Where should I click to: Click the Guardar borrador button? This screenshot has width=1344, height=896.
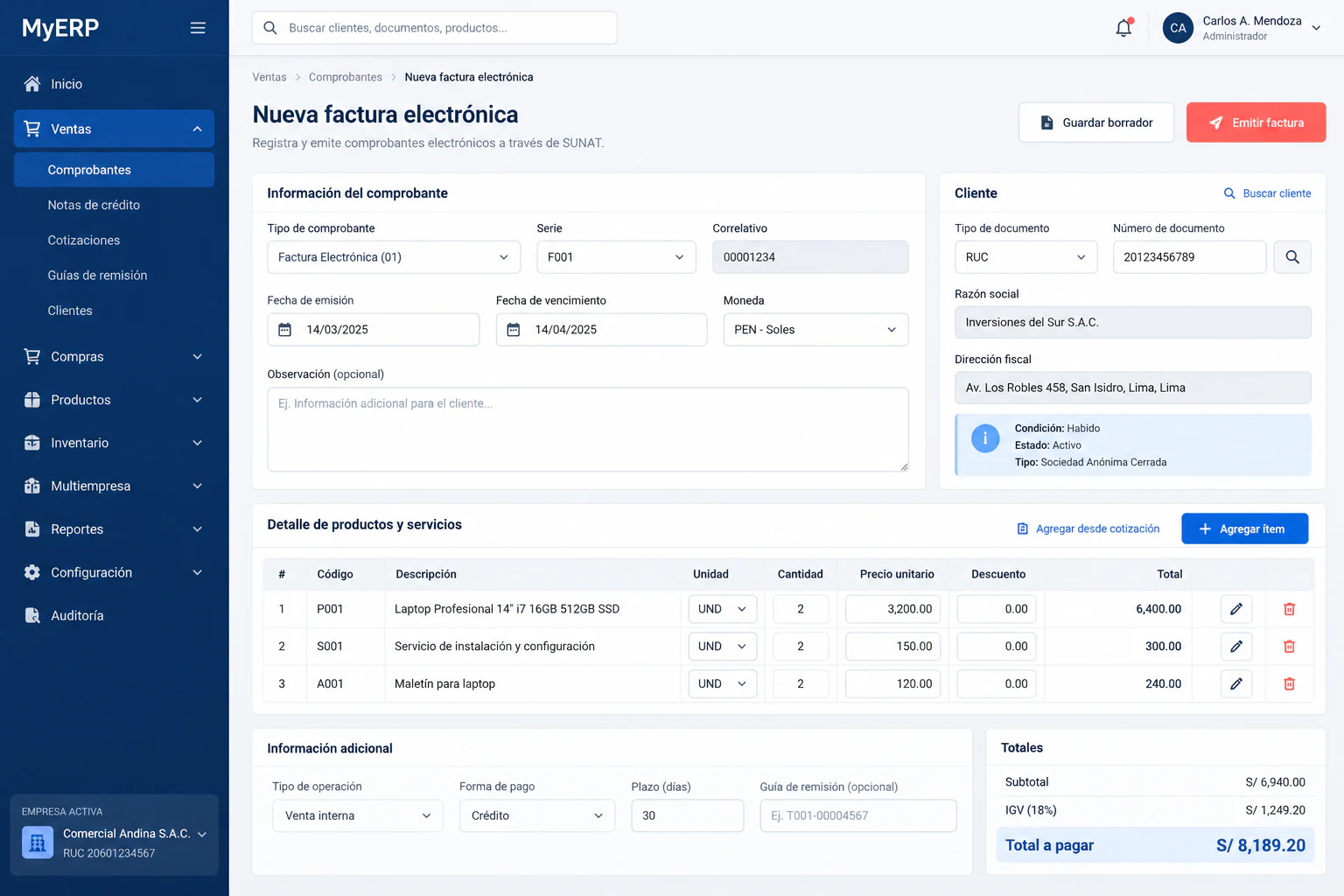[1096, 122]
